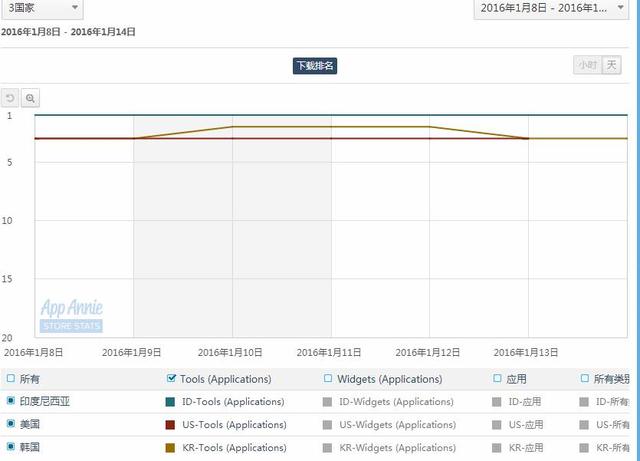
Task: Switch chart granularity to 天
Action: coord(611,66)
